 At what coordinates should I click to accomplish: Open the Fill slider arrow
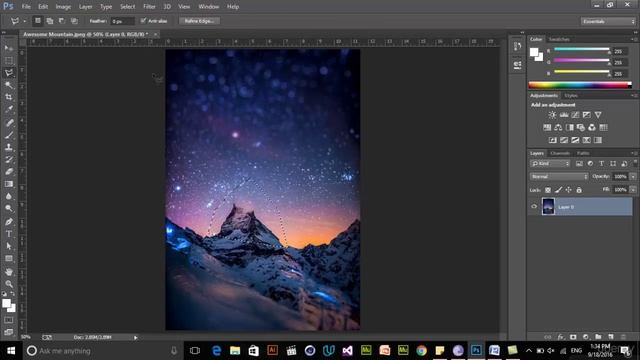point(633,190)
